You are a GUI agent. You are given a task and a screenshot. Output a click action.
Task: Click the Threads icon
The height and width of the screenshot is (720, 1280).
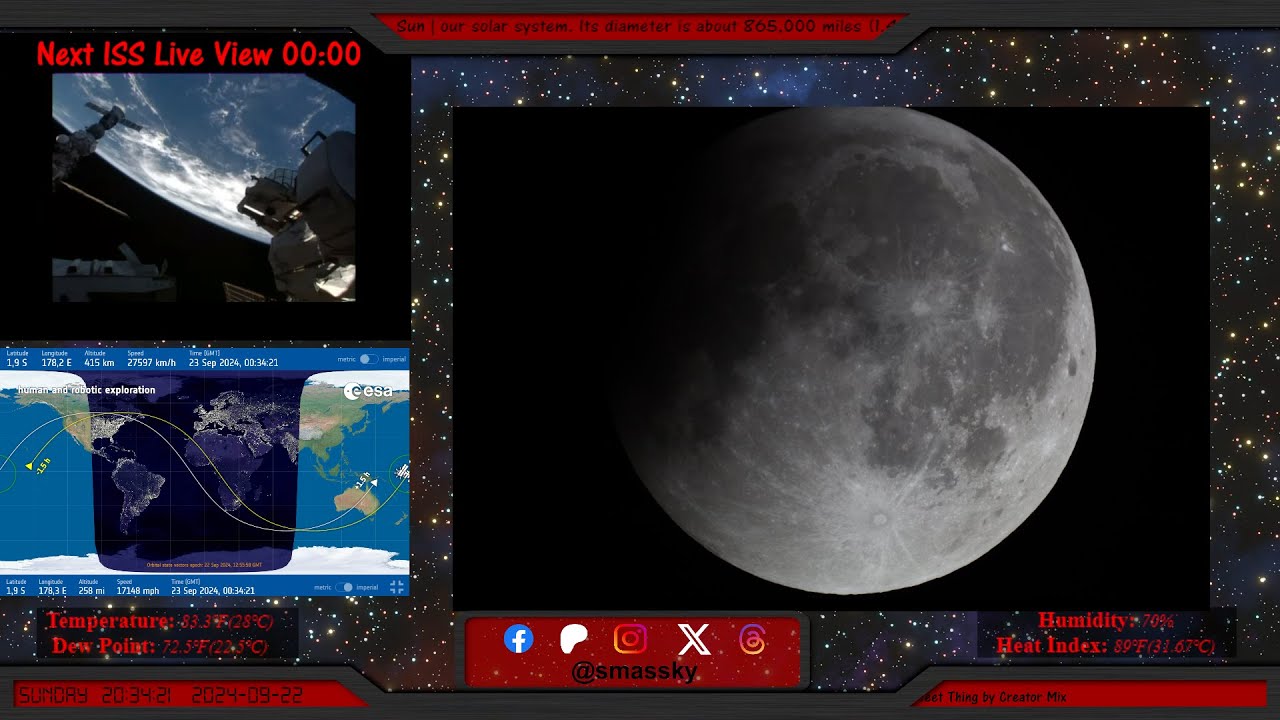coord(752,639)
